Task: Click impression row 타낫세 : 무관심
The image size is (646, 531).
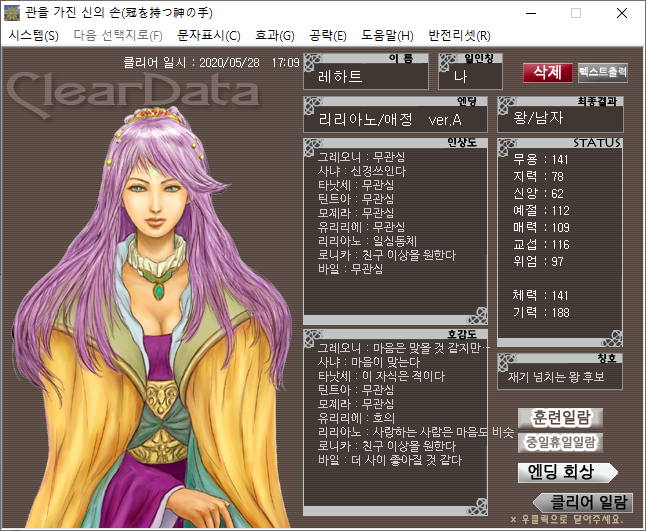Action: pos(356,185)
